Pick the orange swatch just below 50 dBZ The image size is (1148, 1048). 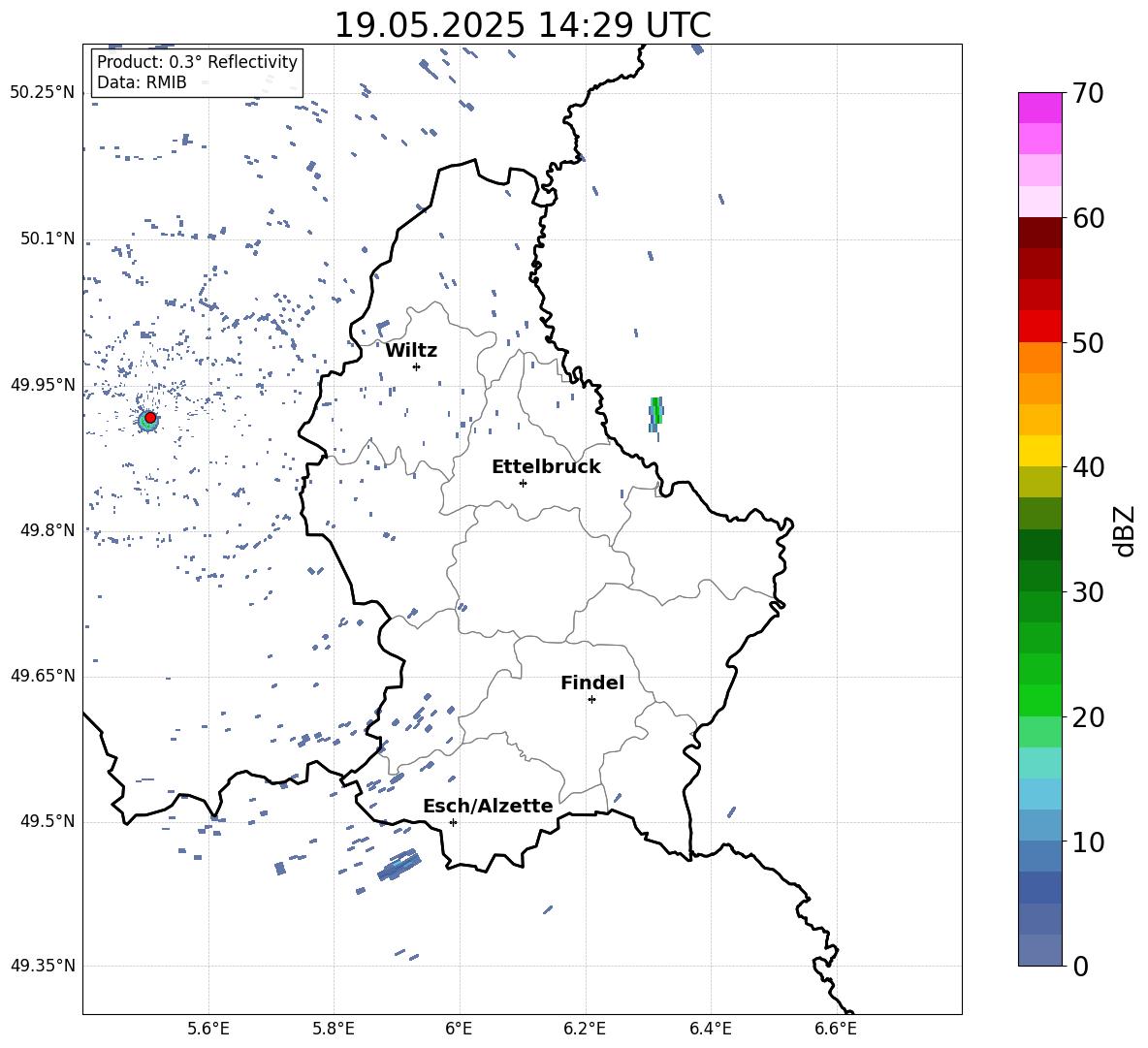(1040, 358)
